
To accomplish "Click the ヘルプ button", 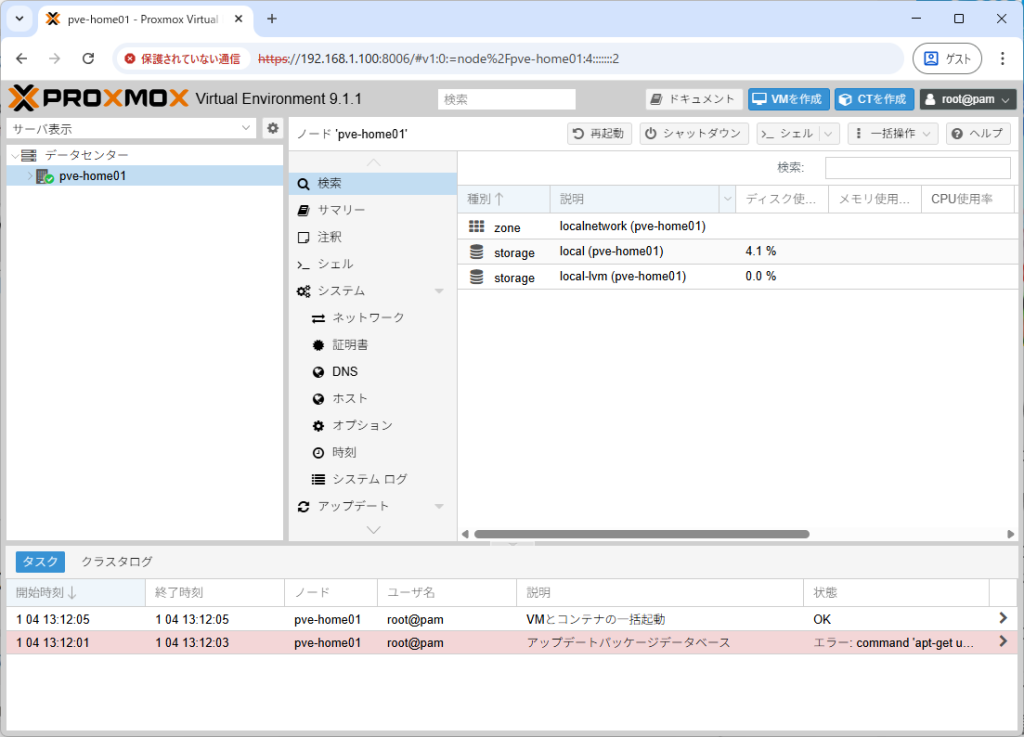I will pos(977,133).
